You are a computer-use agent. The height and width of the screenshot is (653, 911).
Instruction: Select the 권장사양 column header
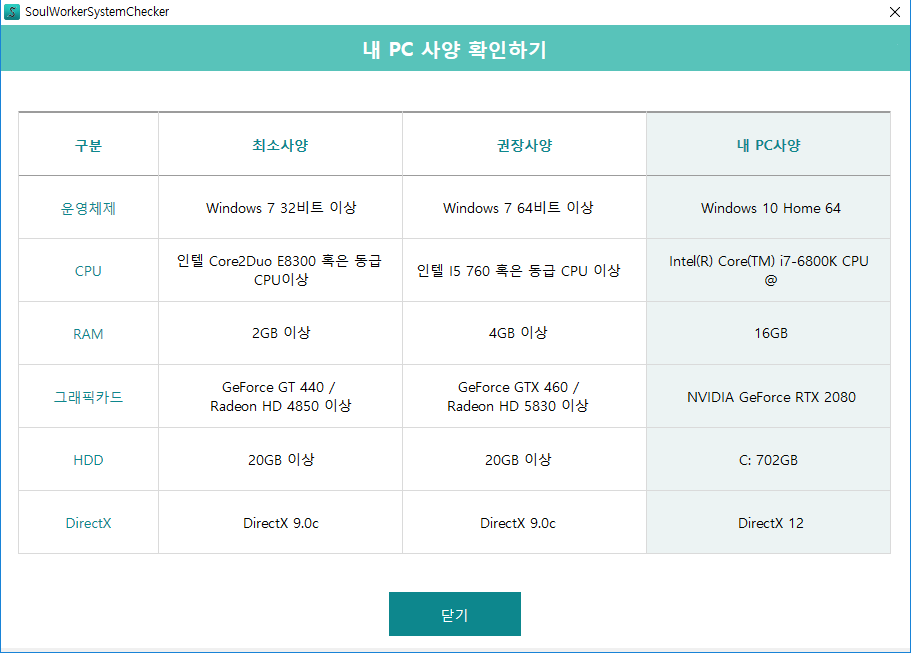coord(524,145)
